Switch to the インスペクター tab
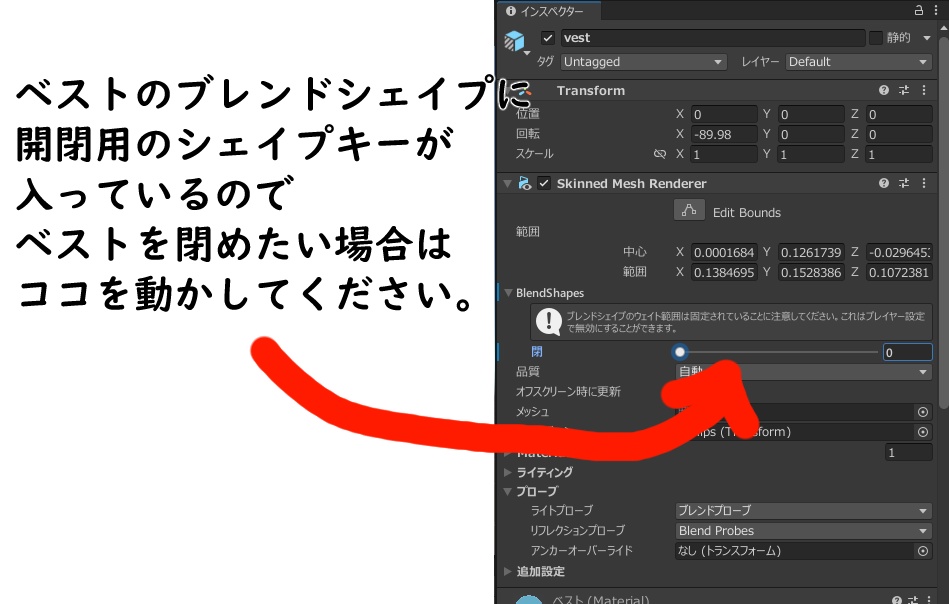The width and height of the screenshot is (949, 604). (x=548, y=11)
